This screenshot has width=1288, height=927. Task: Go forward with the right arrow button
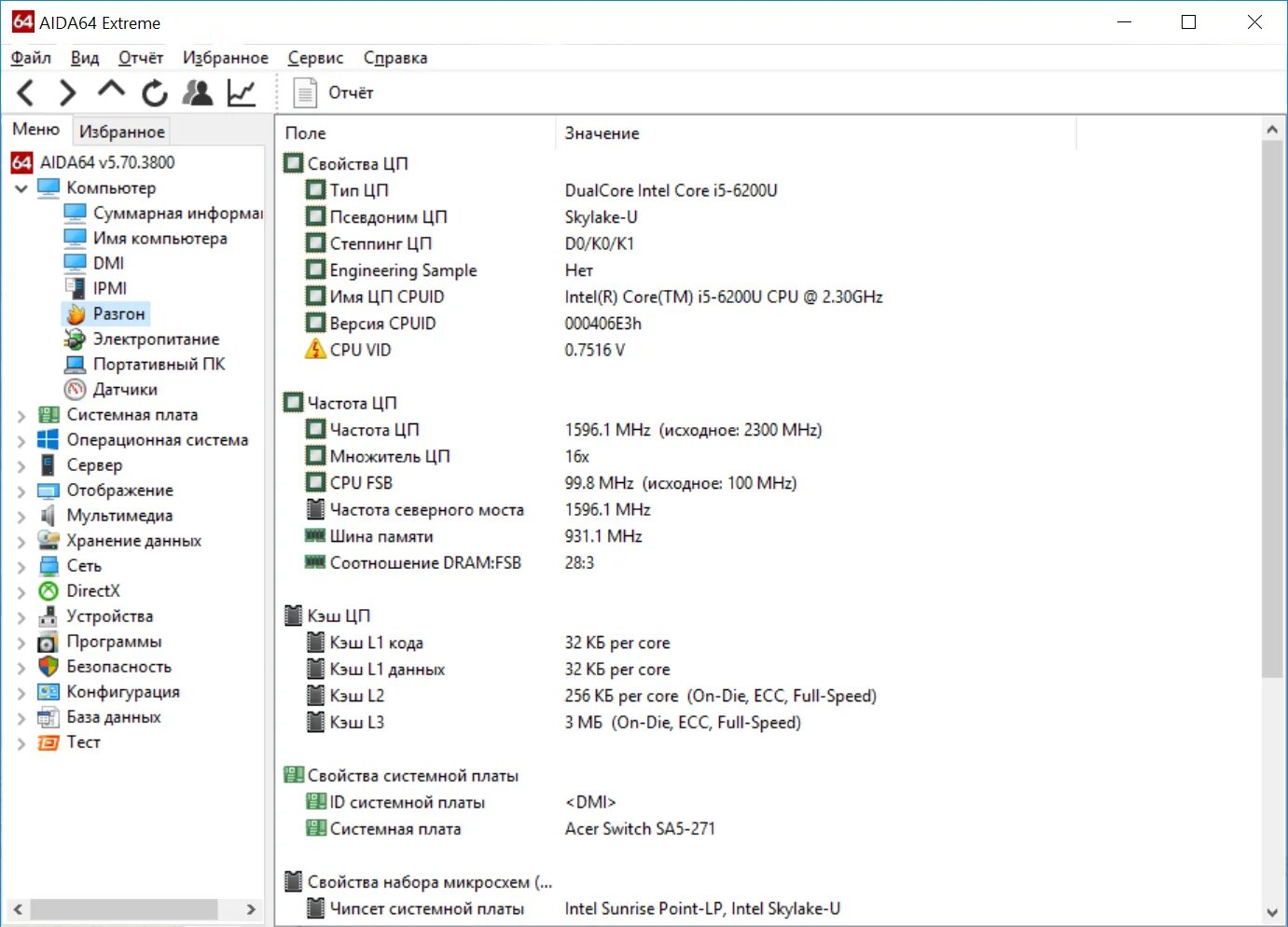pos(67,92)
